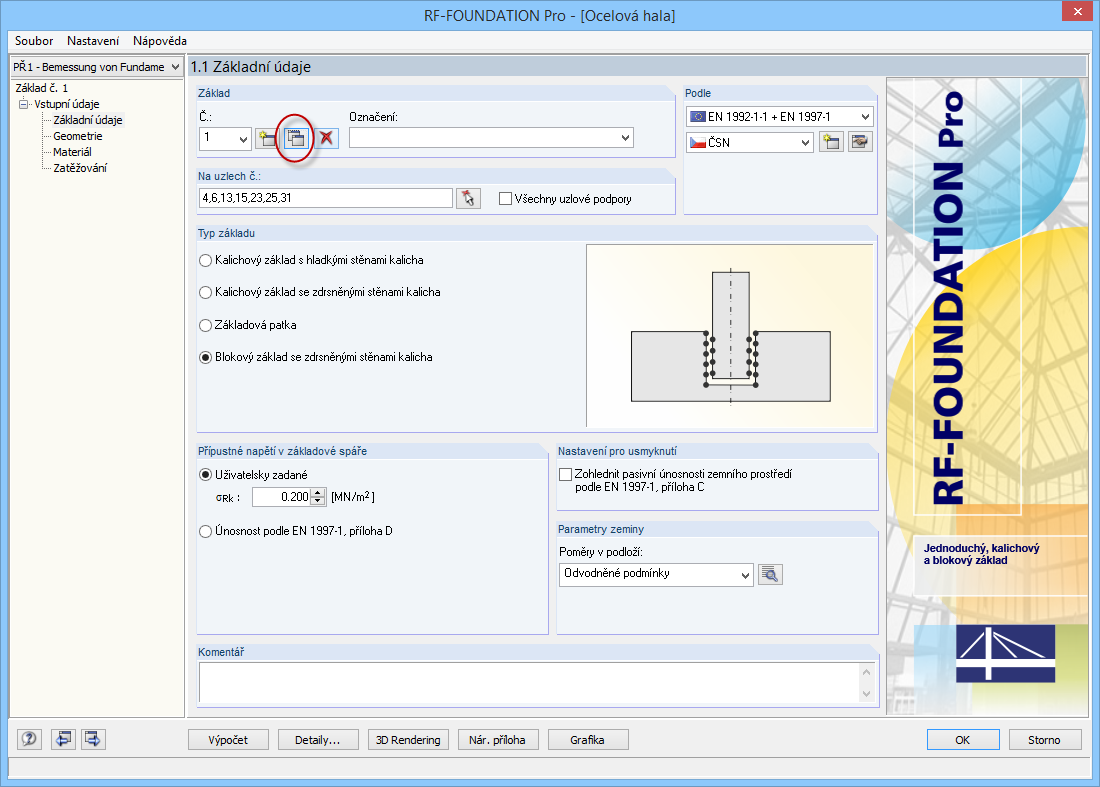This screenshot has width=1100, height=787.
Task: Select Uživatelsky zadané radio button
Action: pyautogui.click(x=206, y=475)
